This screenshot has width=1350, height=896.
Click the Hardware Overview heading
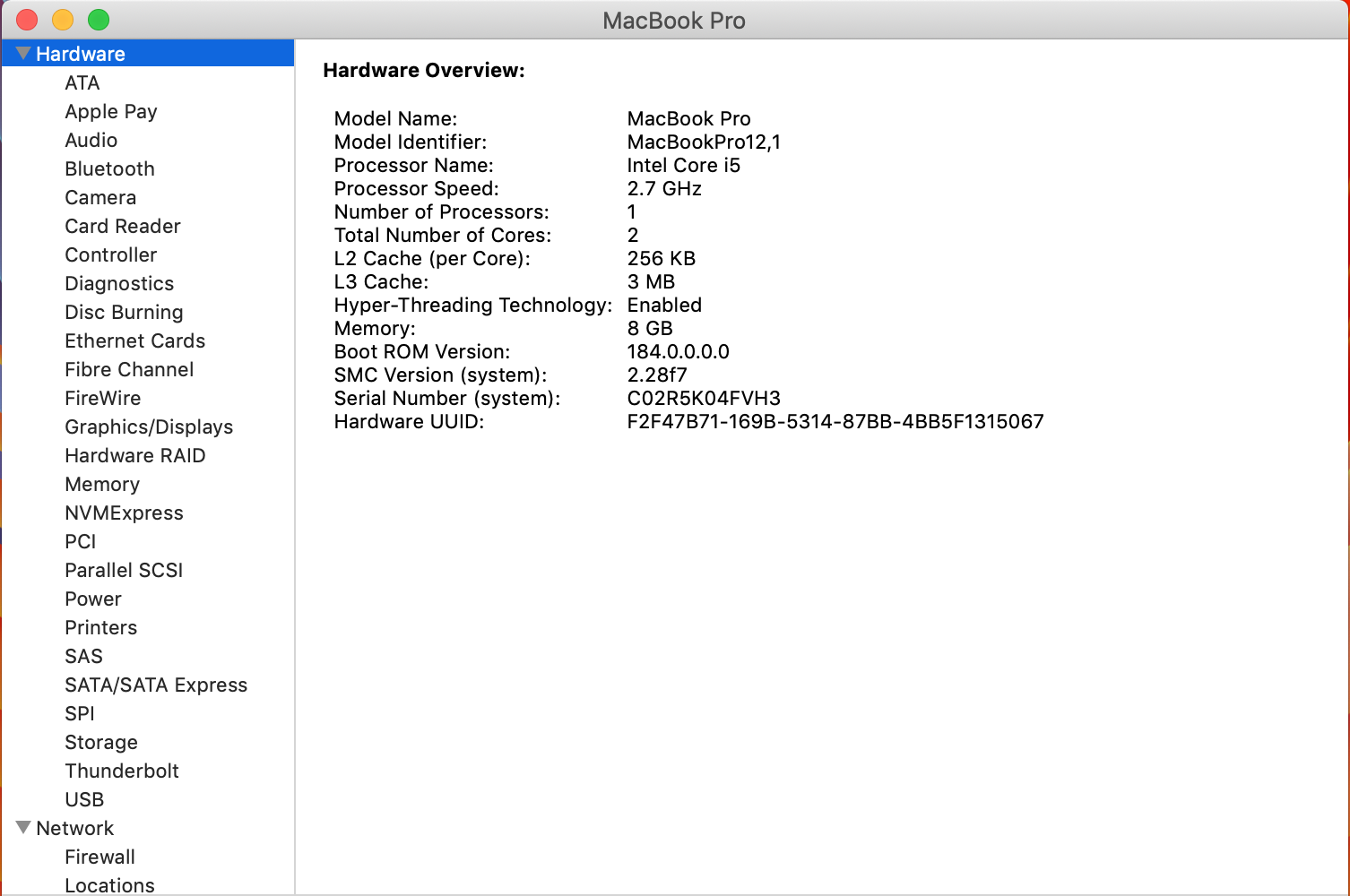click(x=424, y=70)
